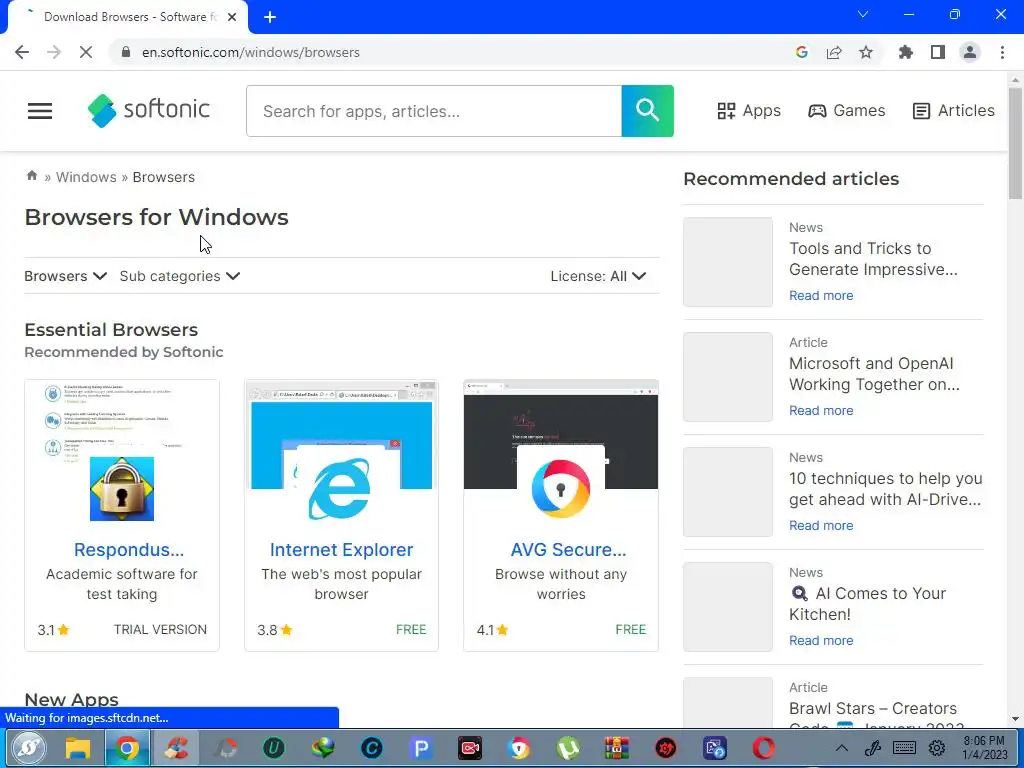Go to home via breadcrumb house icon
The width and height of the screenshot is (1024, 768).
point(31,176)
